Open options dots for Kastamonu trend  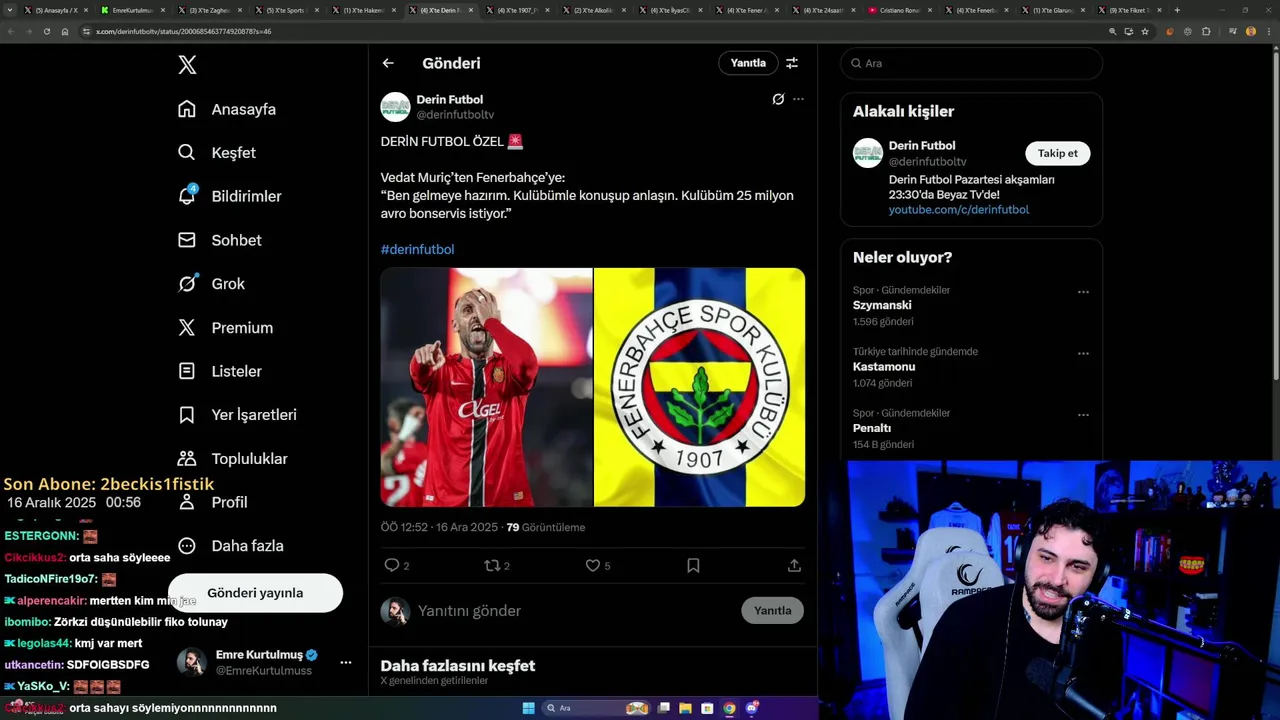1083,354
